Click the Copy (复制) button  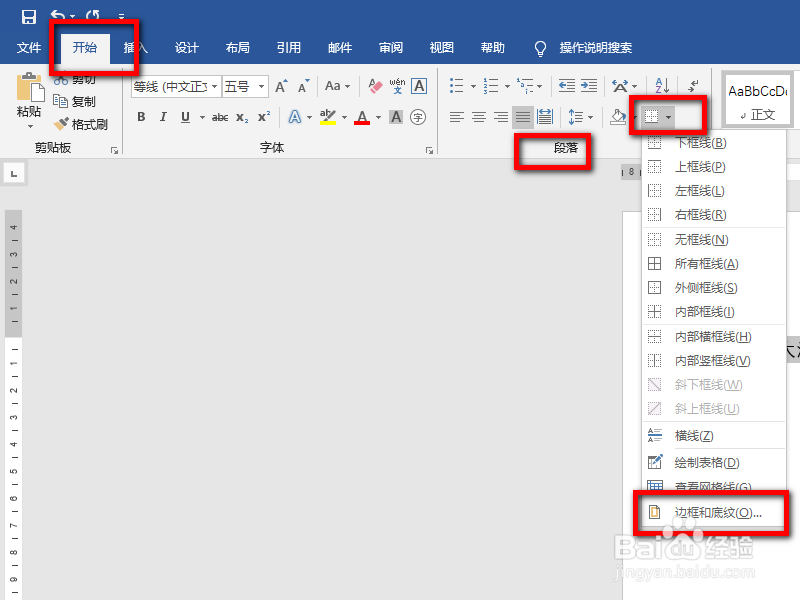coord(75,102)
